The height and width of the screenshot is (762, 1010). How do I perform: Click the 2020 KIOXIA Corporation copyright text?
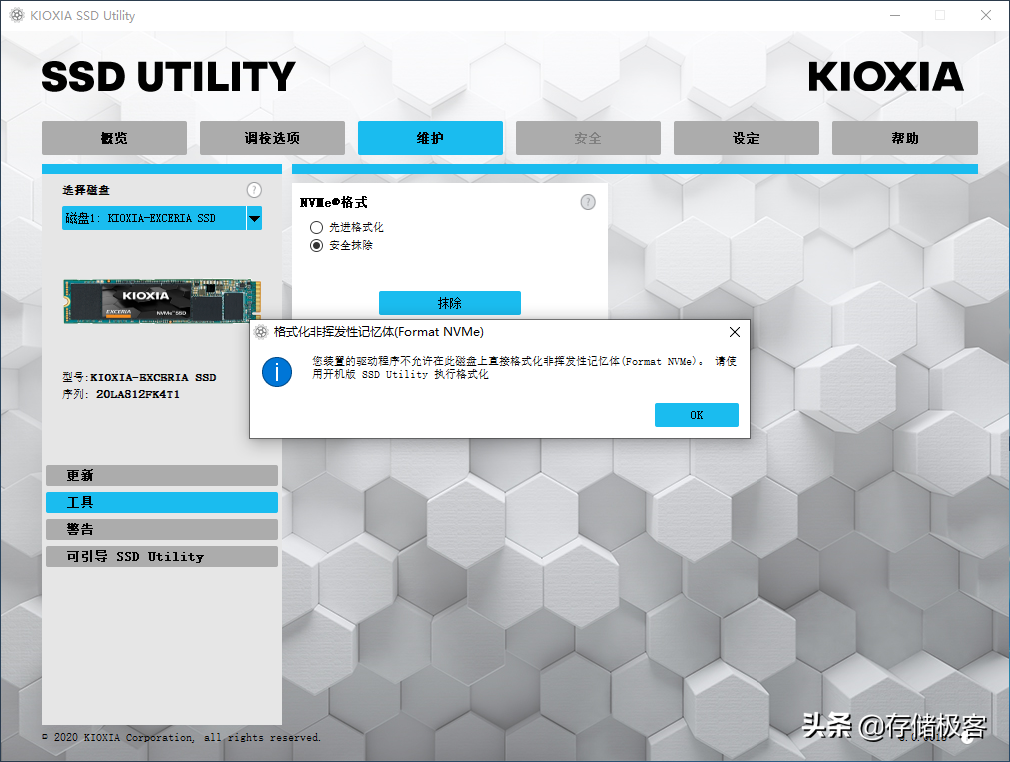coord(182,737)
